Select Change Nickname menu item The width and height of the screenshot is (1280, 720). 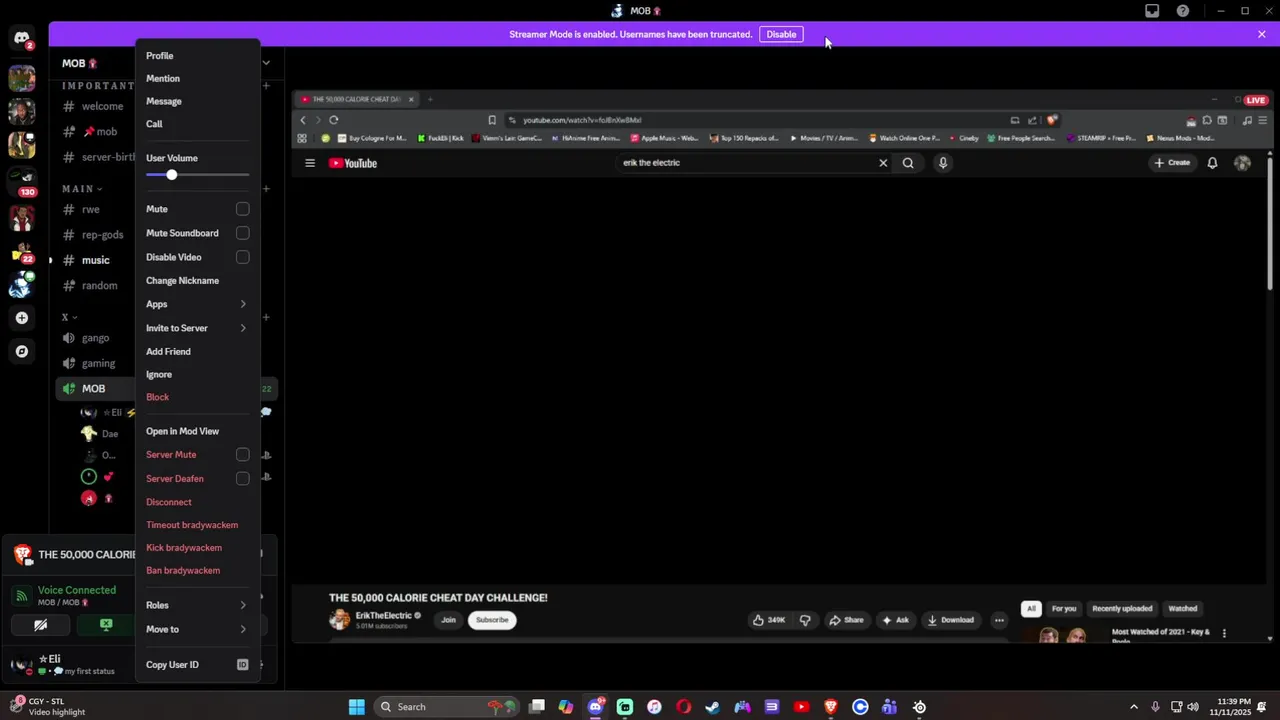183,281
